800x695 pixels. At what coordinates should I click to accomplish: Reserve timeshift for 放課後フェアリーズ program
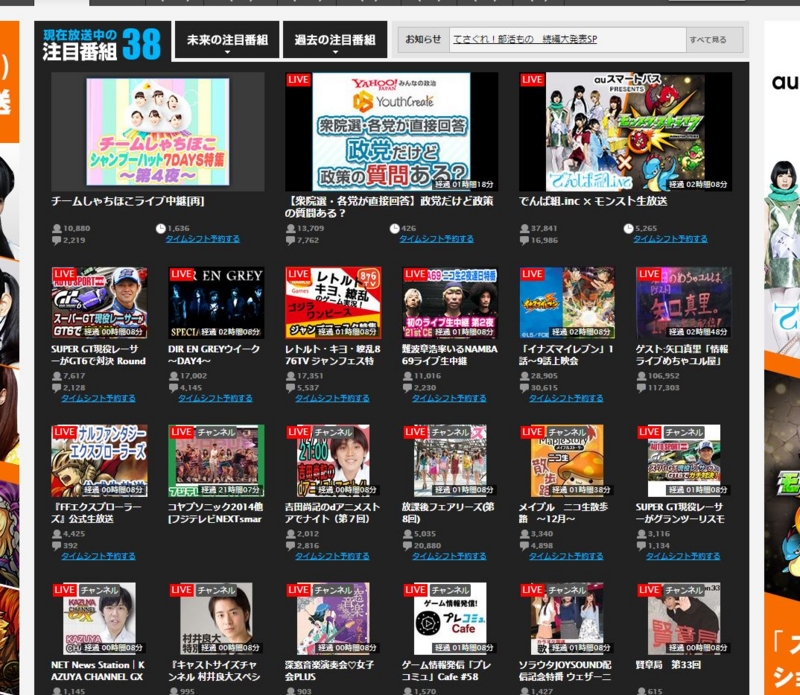(449, 556)
